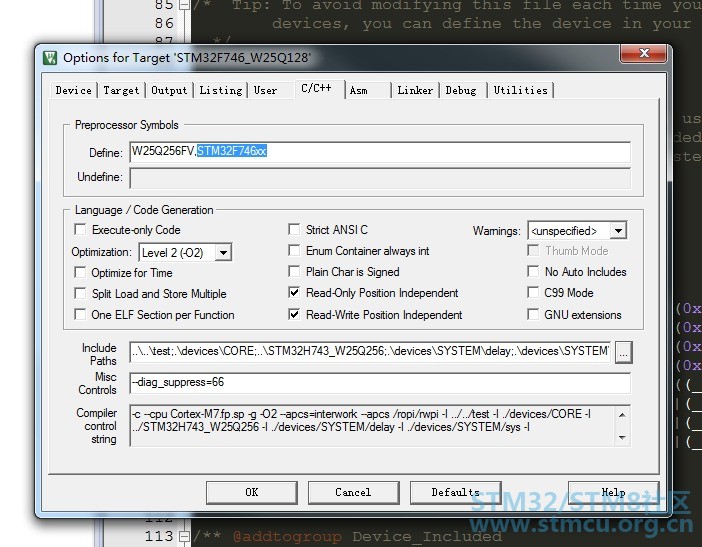The height and width of the screenshot is (547, 702).
Task: Enable One ELF Section per Function
Action: click(x=80, y=314)
